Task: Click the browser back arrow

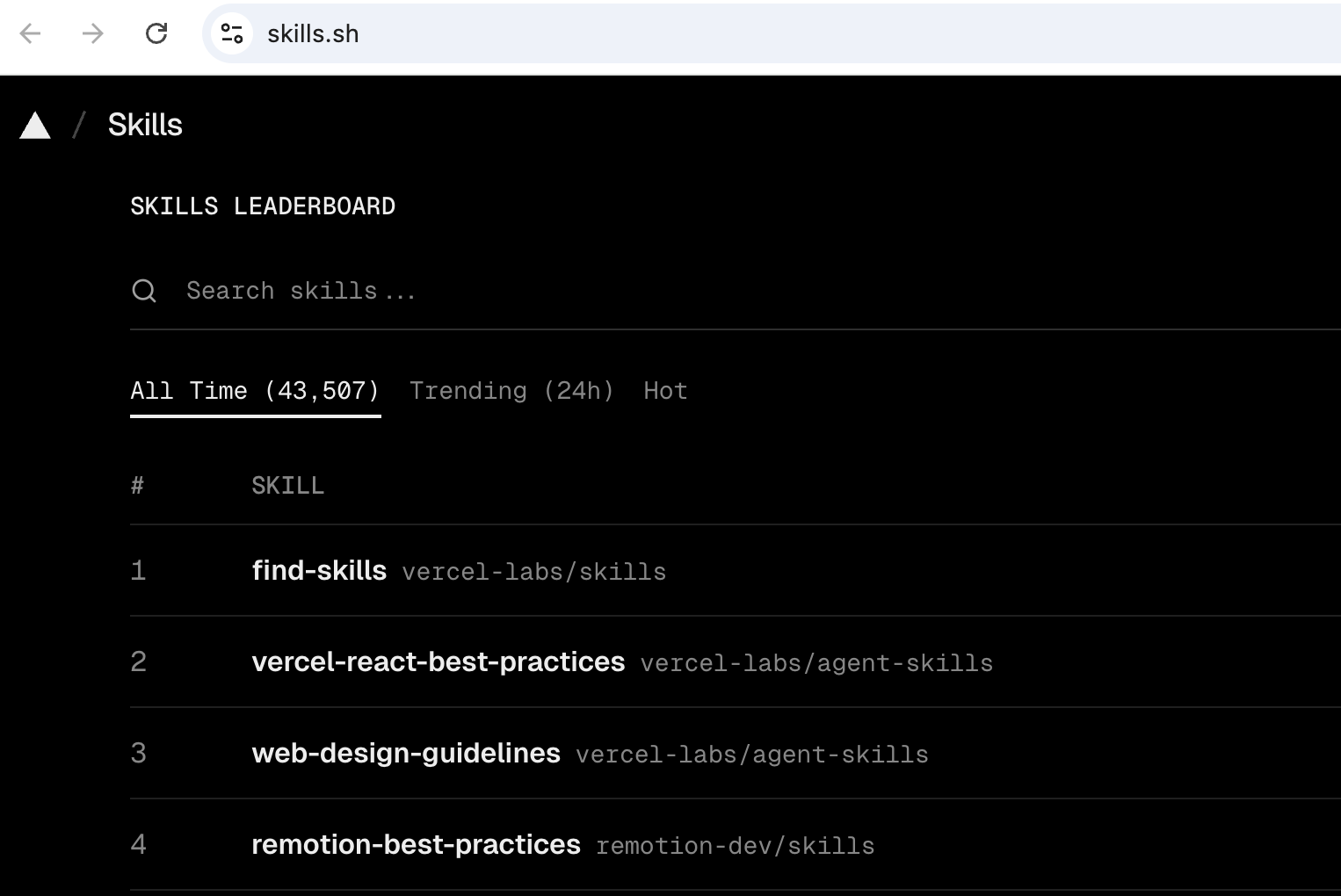Action: (x=31, y=34)
